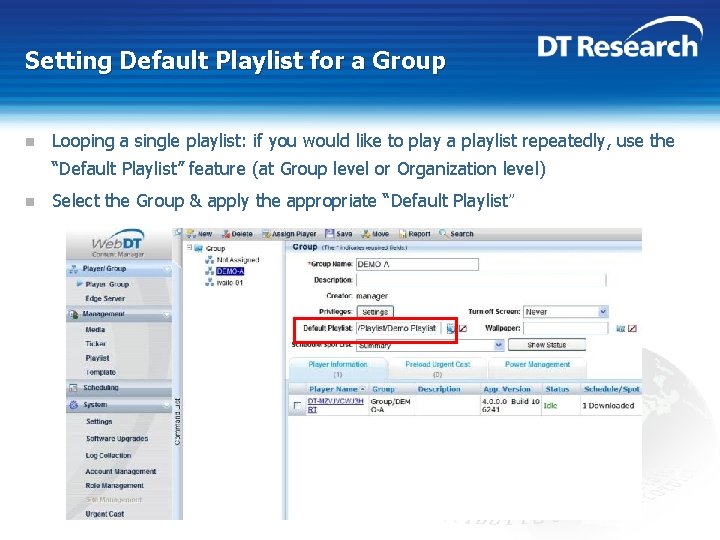
Task: Collapse the Management sidebar section
Action: click(x=166, y=315)
